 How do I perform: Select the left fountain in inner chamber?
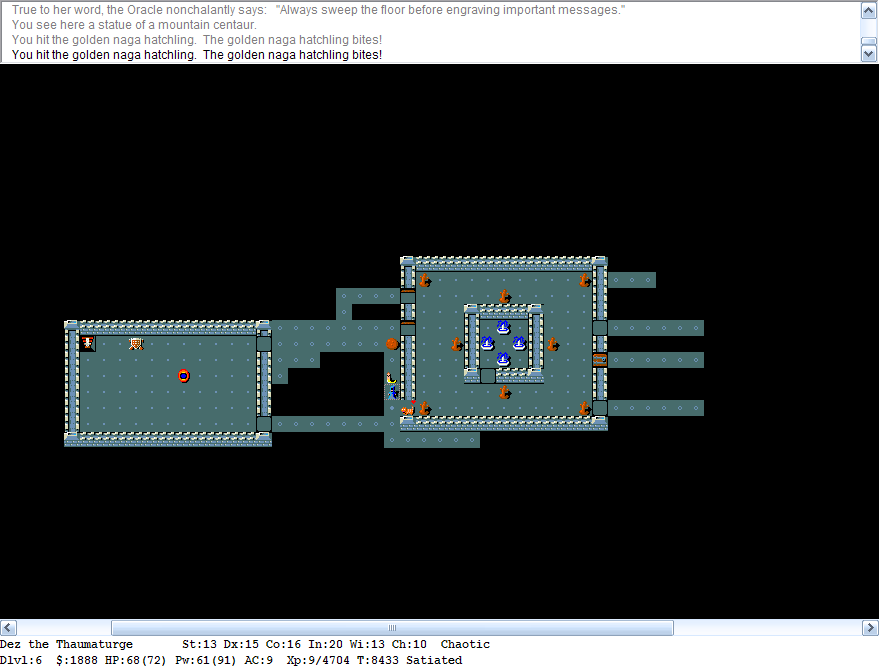[487, 343]
